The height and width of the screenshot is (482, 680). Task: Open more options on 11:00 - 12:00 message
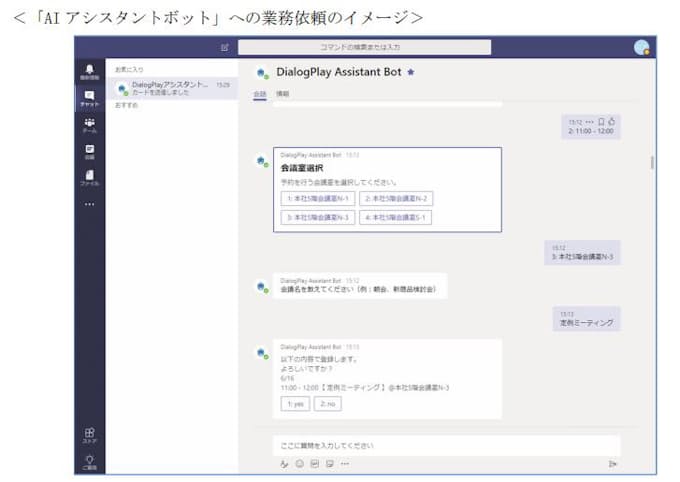[590, 122]
